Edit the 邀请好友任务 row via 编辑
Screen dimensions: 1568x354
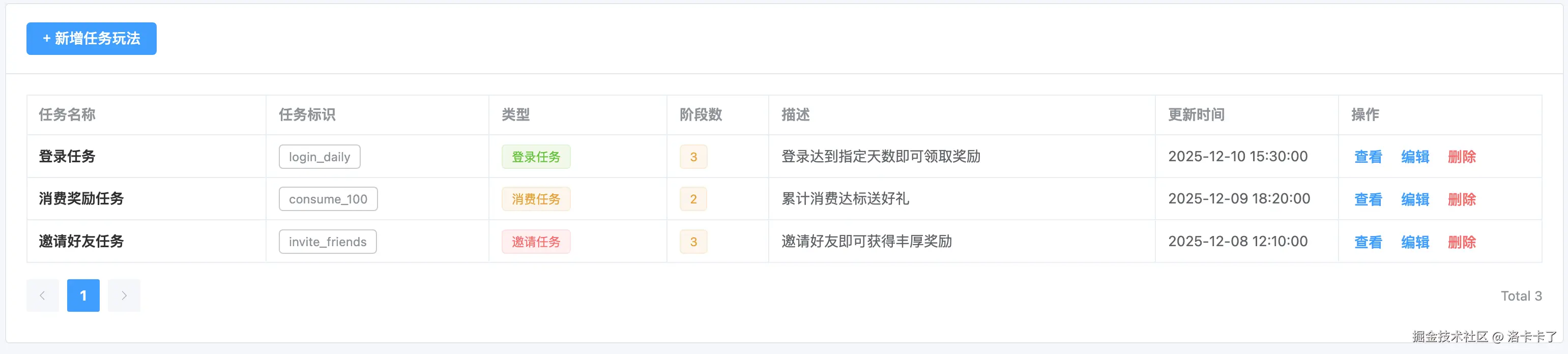coord(1414,242)
